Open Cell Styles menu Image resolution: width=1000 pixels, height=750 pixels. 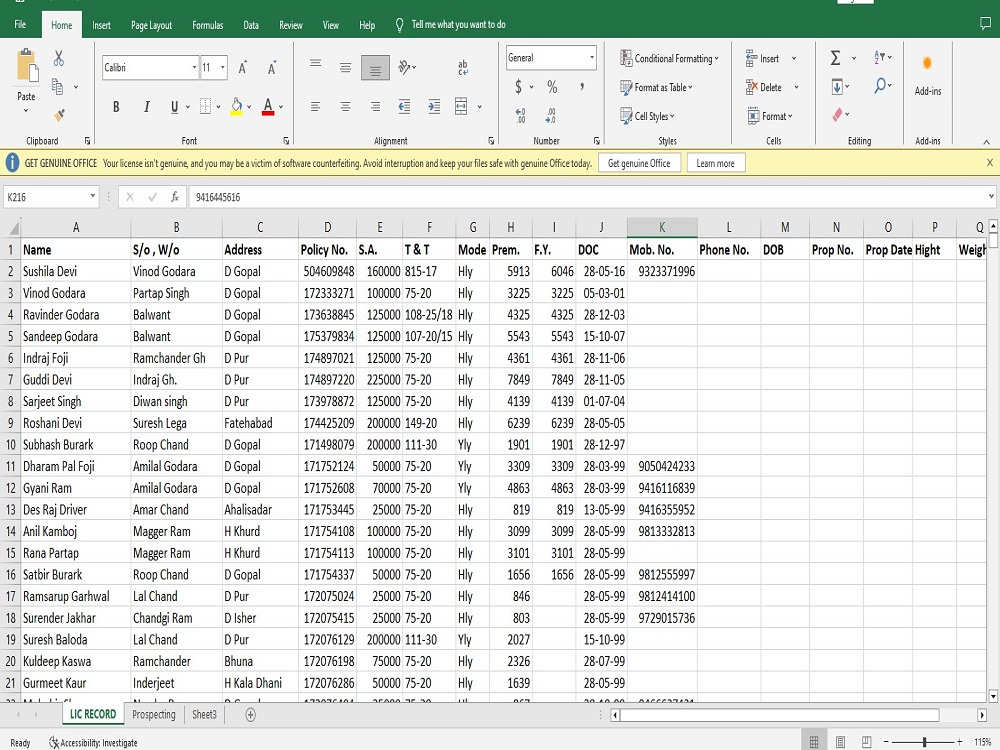coord(647,116)
